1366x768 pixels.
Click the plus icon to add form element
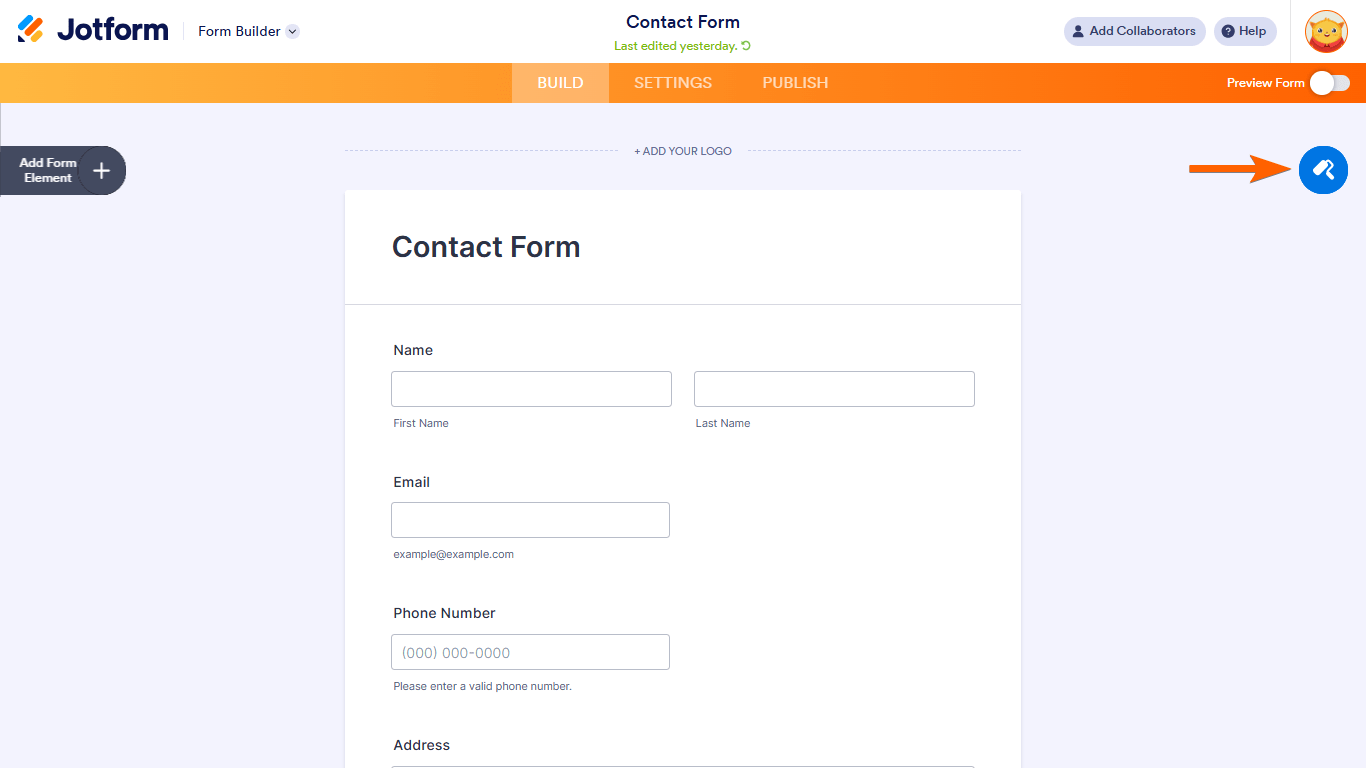pos(101,171)
